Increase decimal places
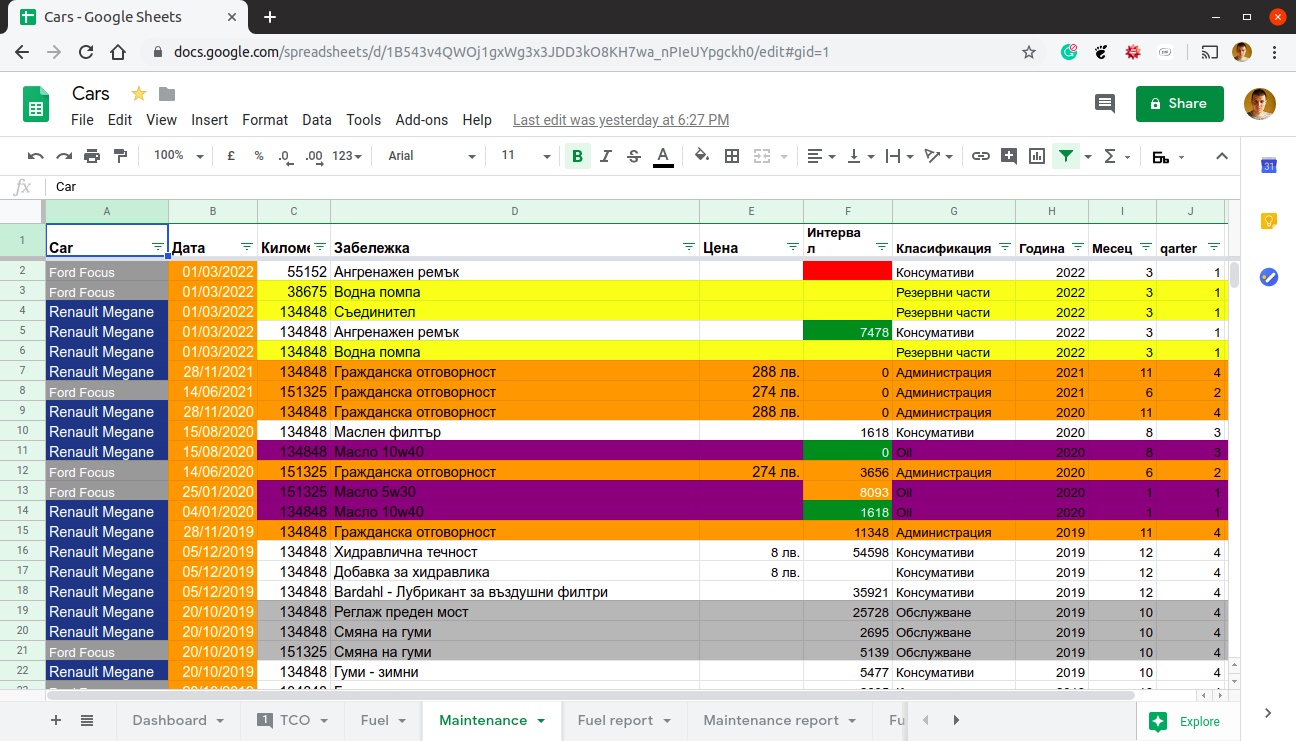 tap(314, 156)
